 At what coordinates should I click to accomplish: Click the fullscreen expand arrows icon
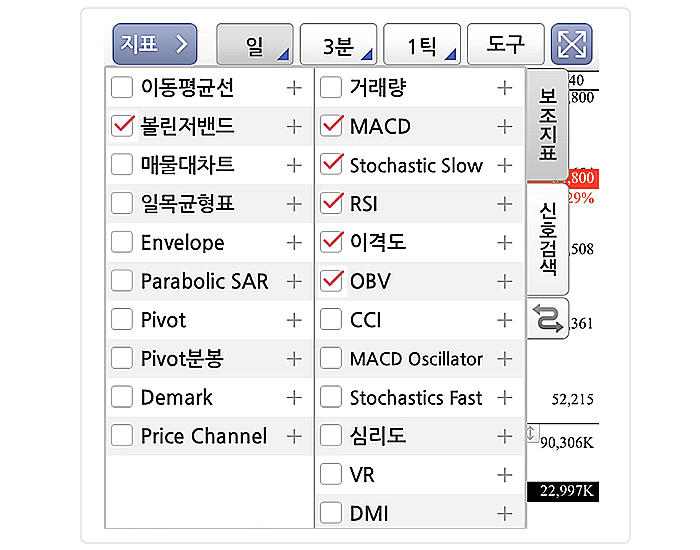[572, 45]
